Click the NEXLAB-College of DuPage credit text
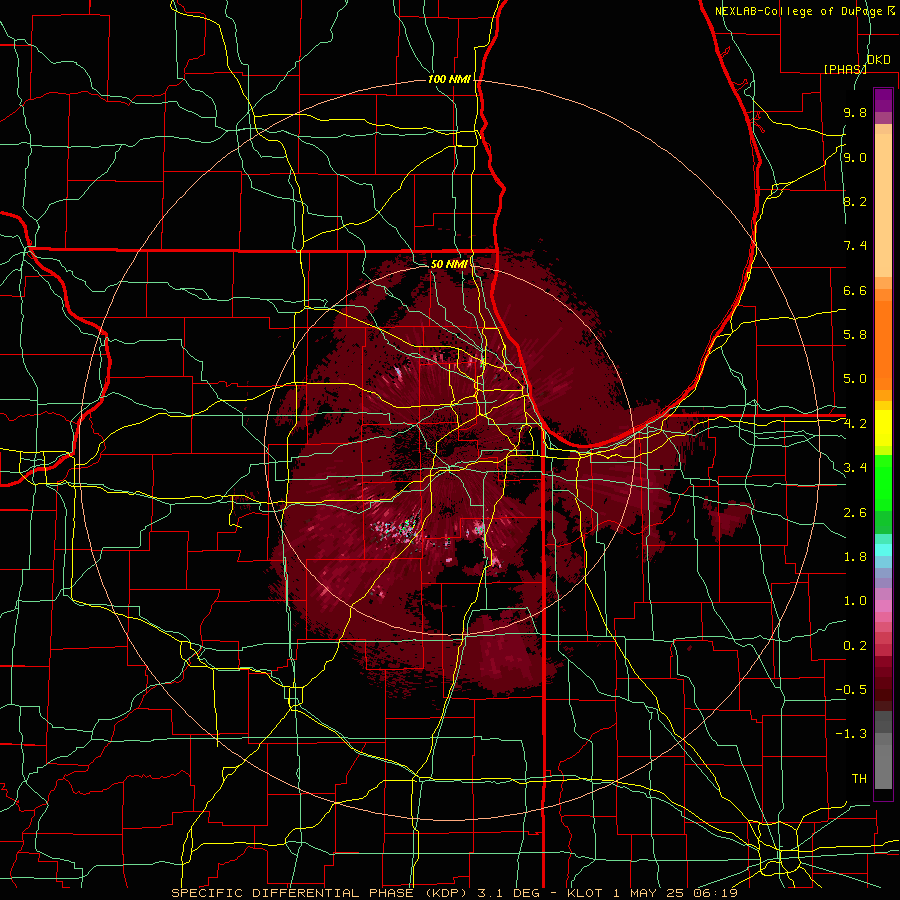900x900 pixels. pyautogui.click(x=800, y=11)
